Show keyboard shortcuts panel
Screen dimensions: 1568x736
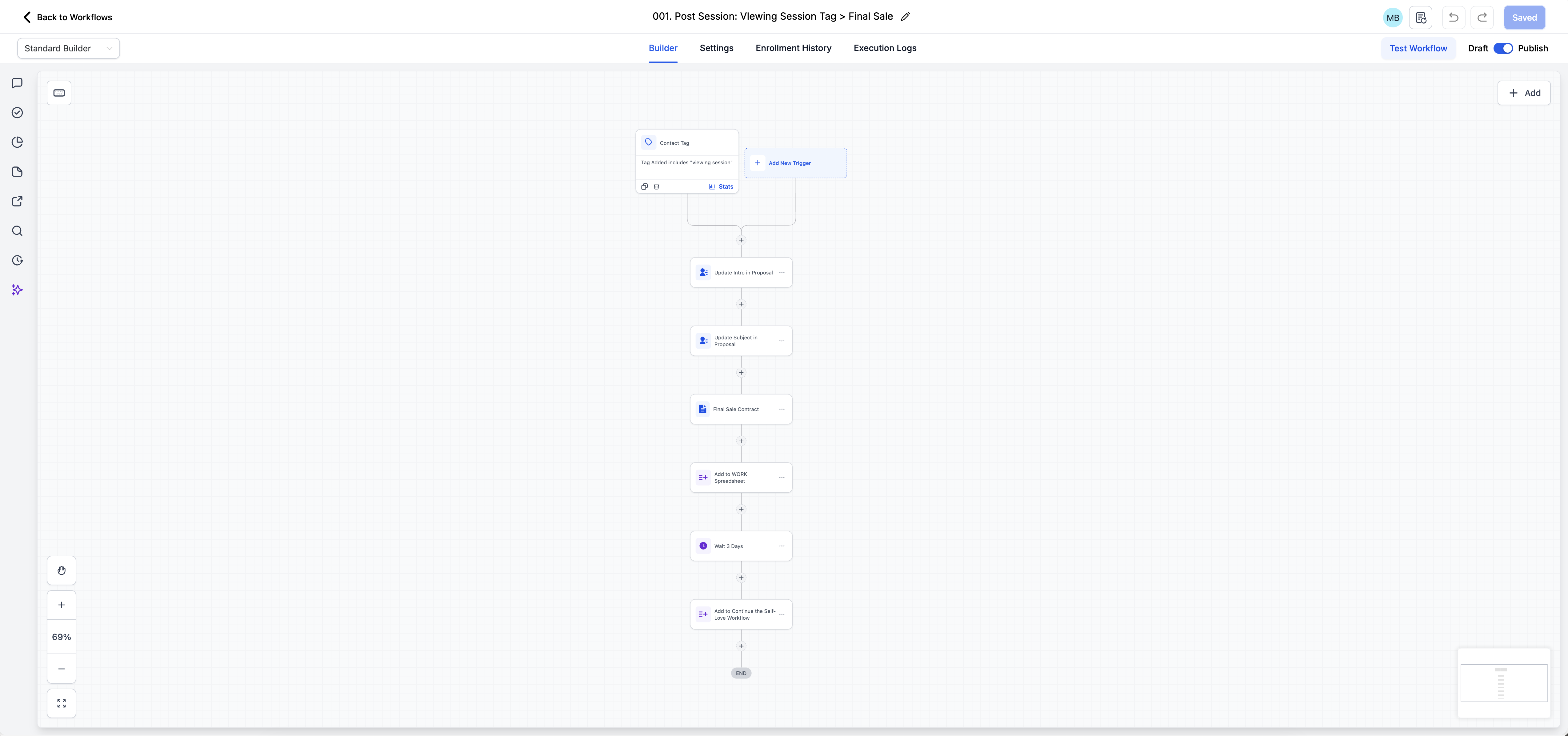59,93
